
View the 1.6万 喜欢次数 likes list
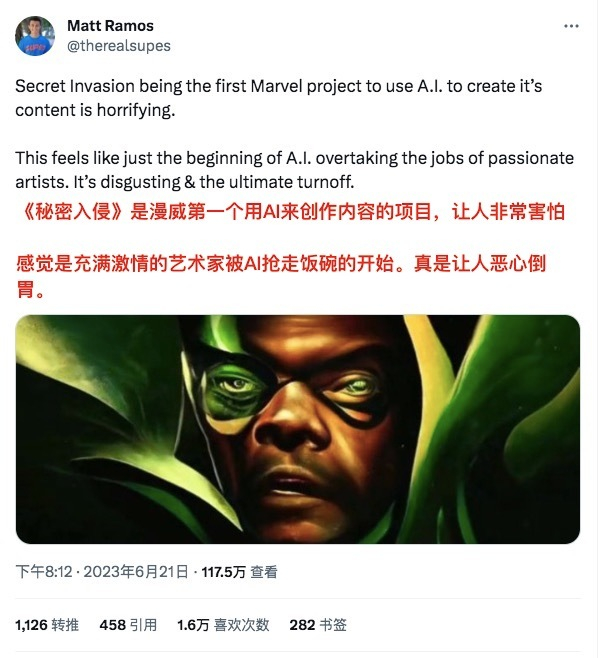[x=223, y=625]
